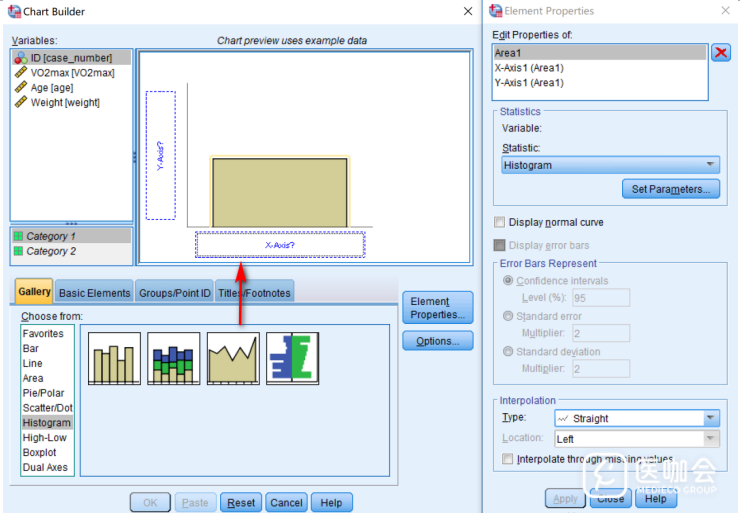
Task: Select the simple histogram chart icon
Action: pos(114,358)
